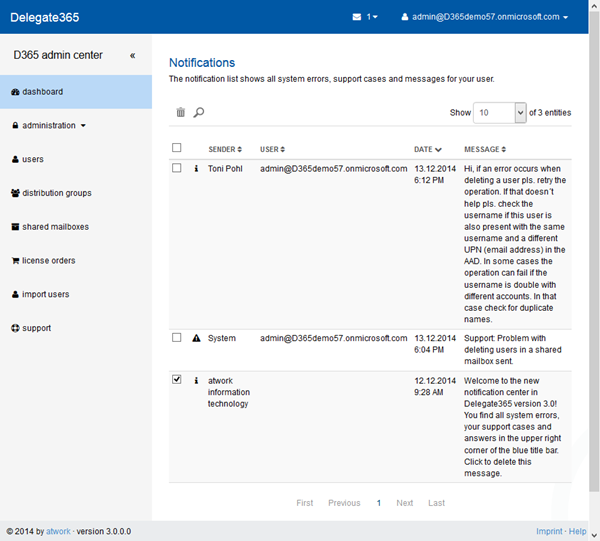Click the dashboard gauge icon
The width and height of the screenshot is (600, 541).
tap(15, 92)
